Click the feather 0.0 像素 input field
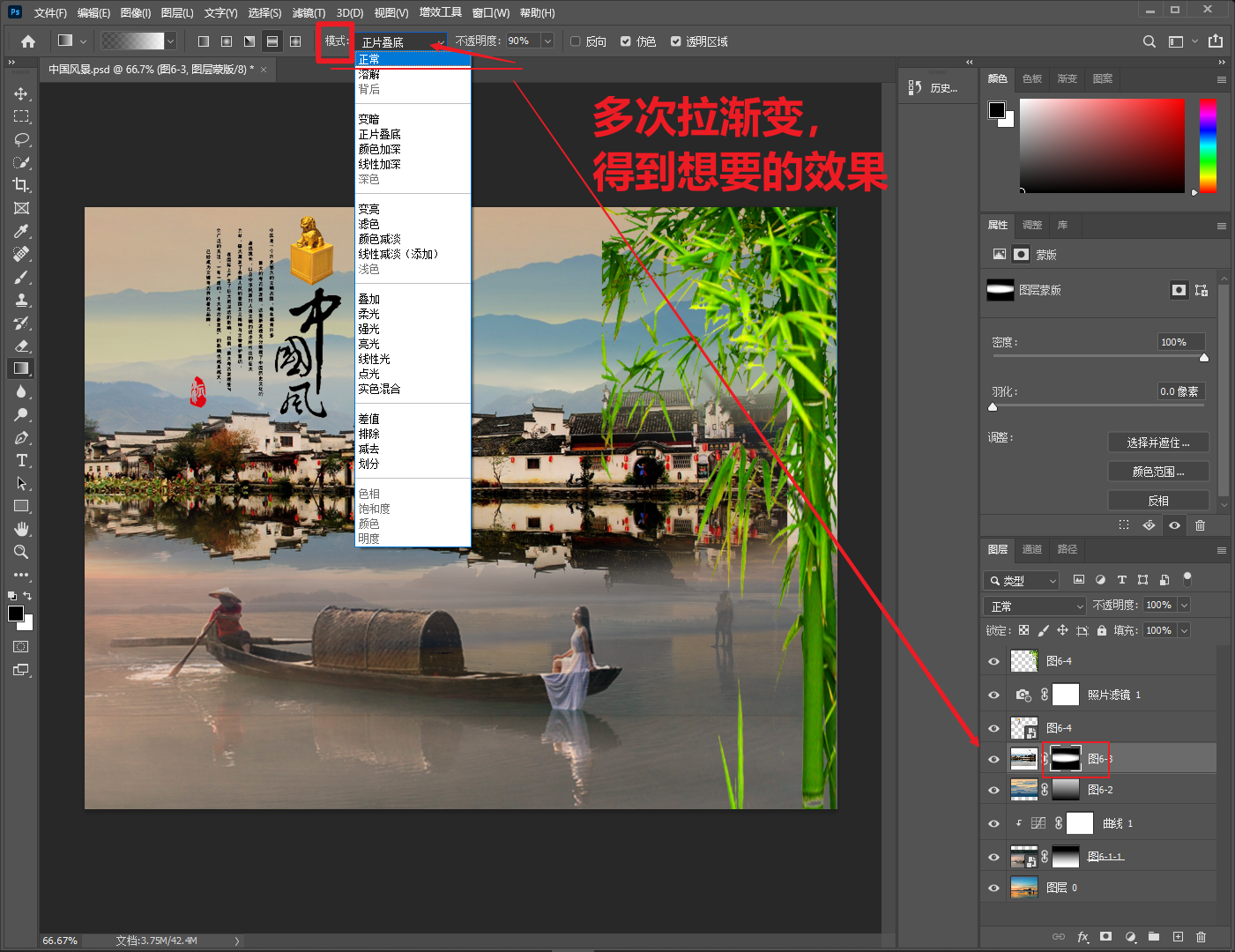This screenshot has width=1235, height=952. (1181, 391)
